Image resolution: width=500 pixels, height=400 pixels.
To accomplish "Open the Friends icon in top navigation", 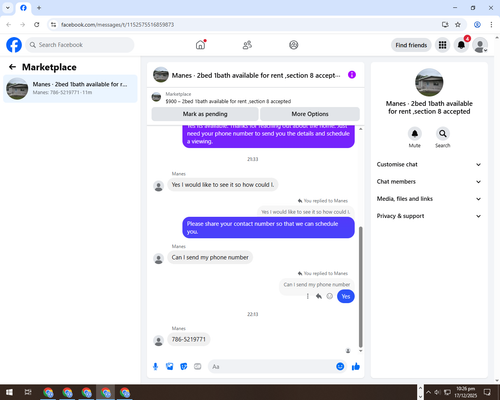I will coord(247,45).
